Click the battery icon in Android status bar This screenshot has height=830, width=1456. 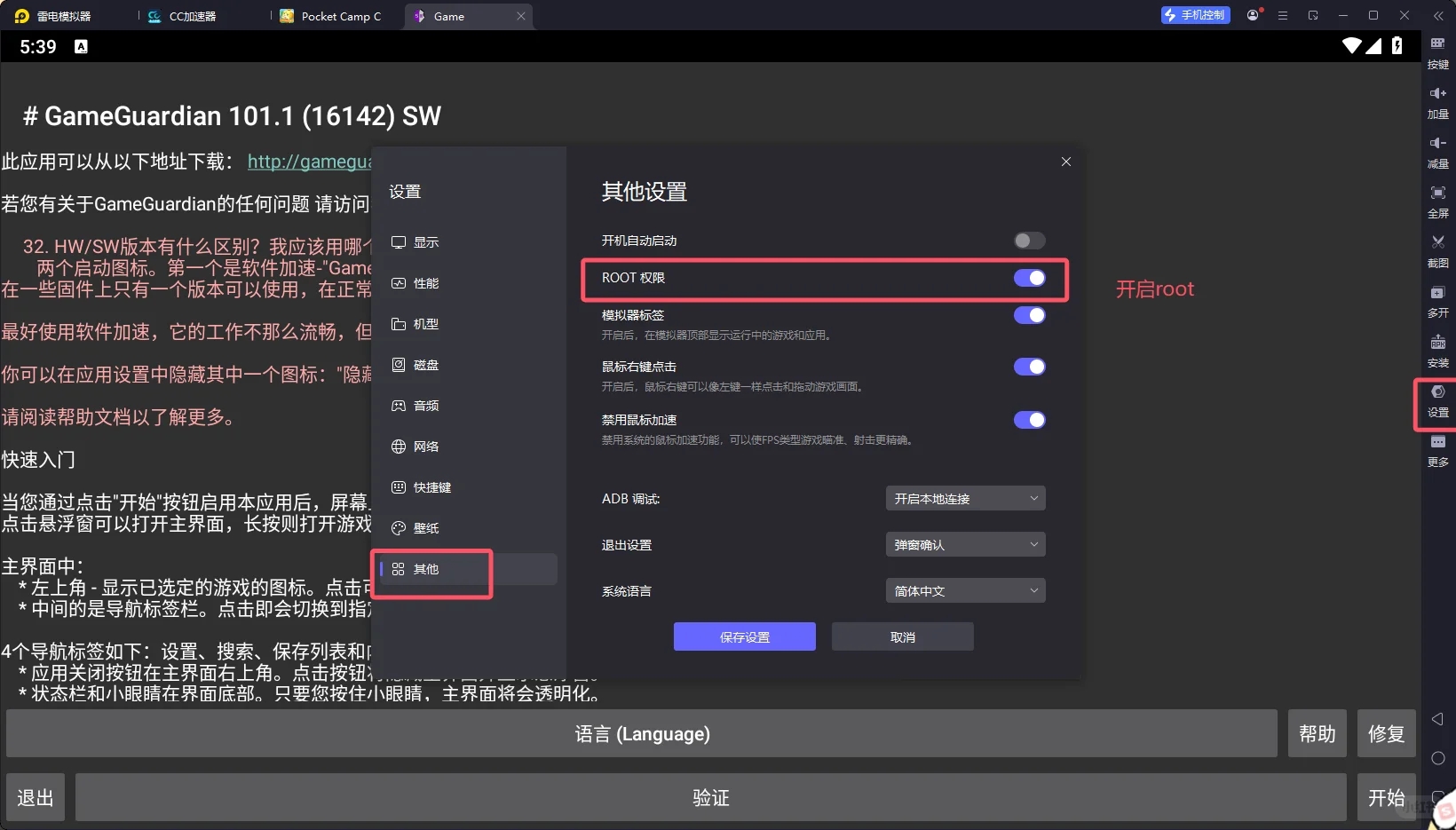(1397, 46)
